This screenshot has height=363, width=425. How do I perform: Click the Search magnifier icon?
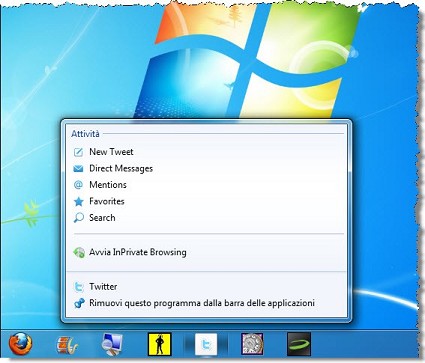click(x=78, y=218)
